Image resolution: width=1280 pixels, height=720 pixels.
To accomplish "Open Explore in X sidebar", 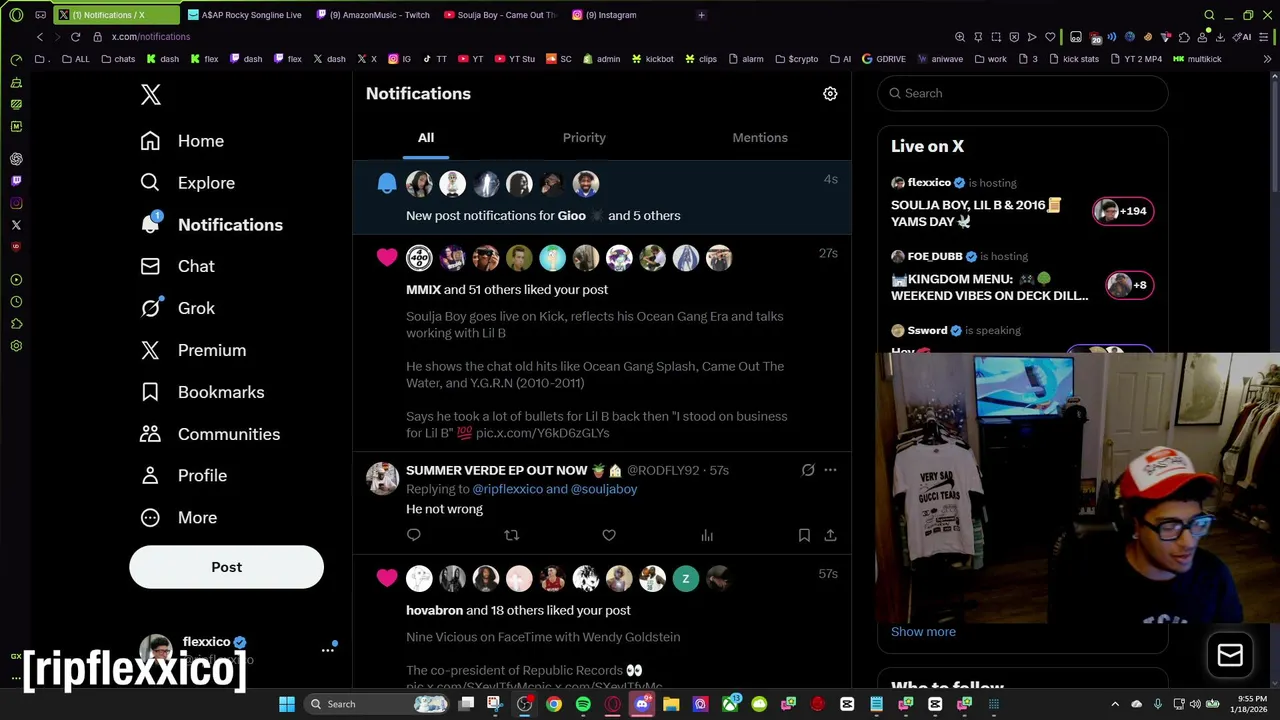I will tap(187, 183).
